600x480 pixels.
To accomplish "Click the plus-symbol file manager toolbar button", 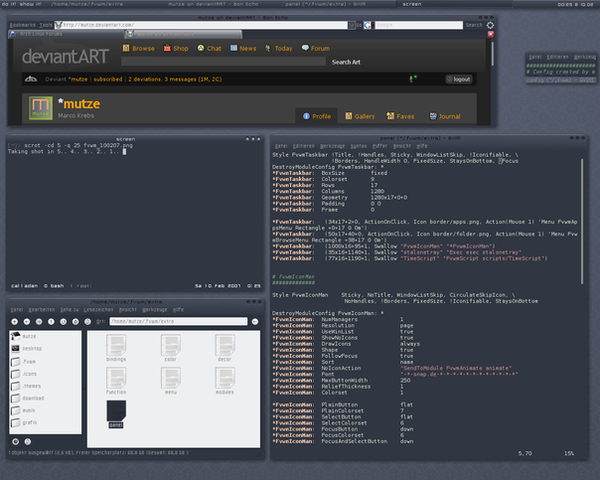I will click(x=15, y=322).
